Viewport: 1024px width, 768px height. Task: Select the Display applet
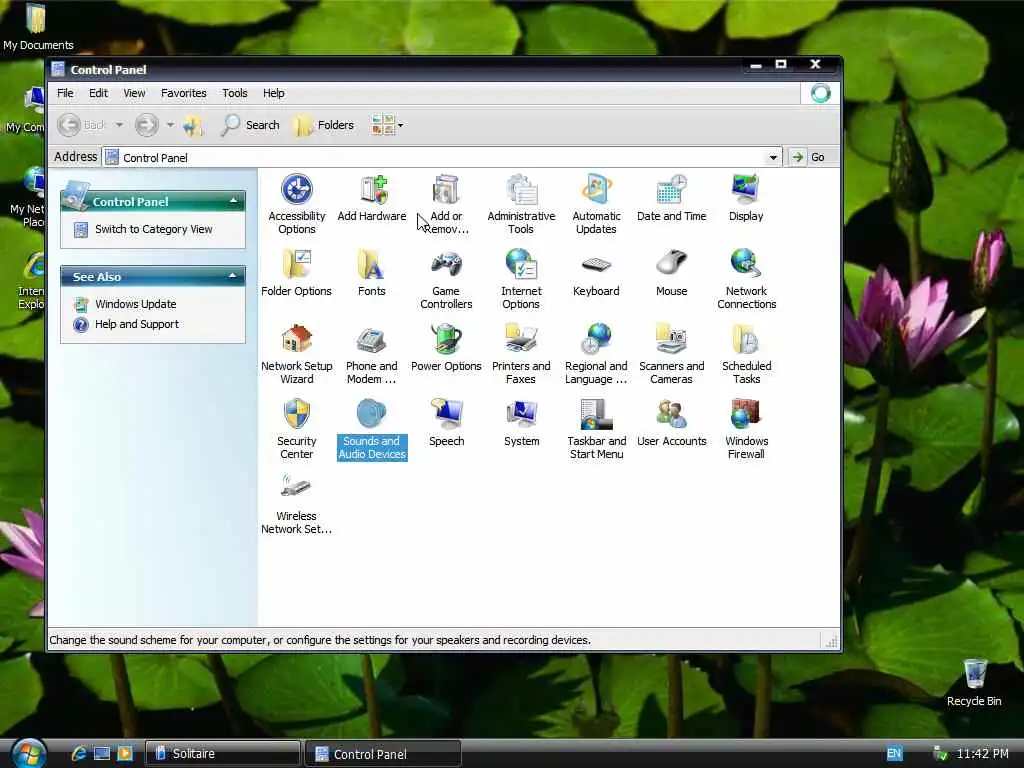(746, 198)
